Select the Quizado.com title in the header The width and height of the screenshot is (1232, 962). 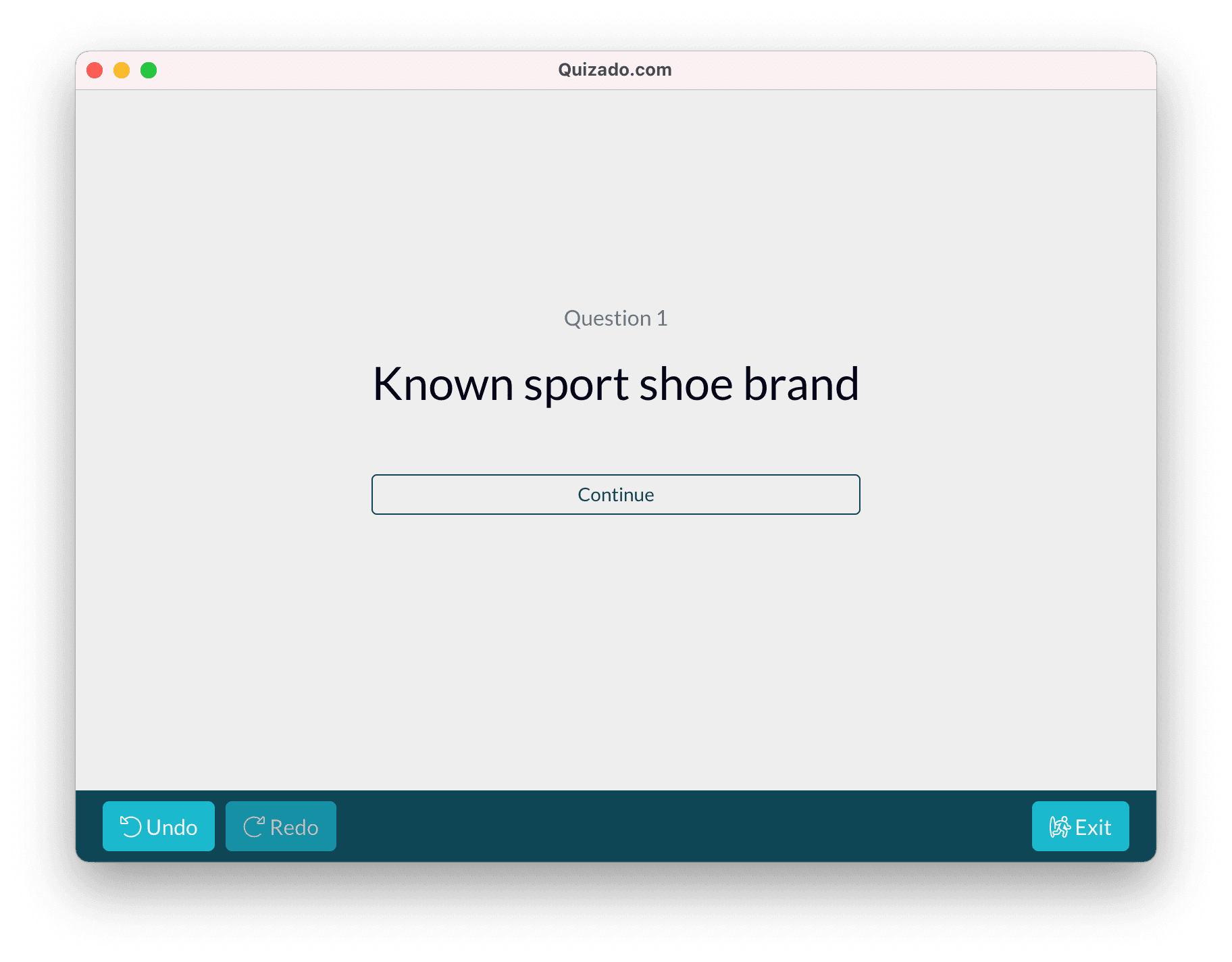tap(614, 69)
